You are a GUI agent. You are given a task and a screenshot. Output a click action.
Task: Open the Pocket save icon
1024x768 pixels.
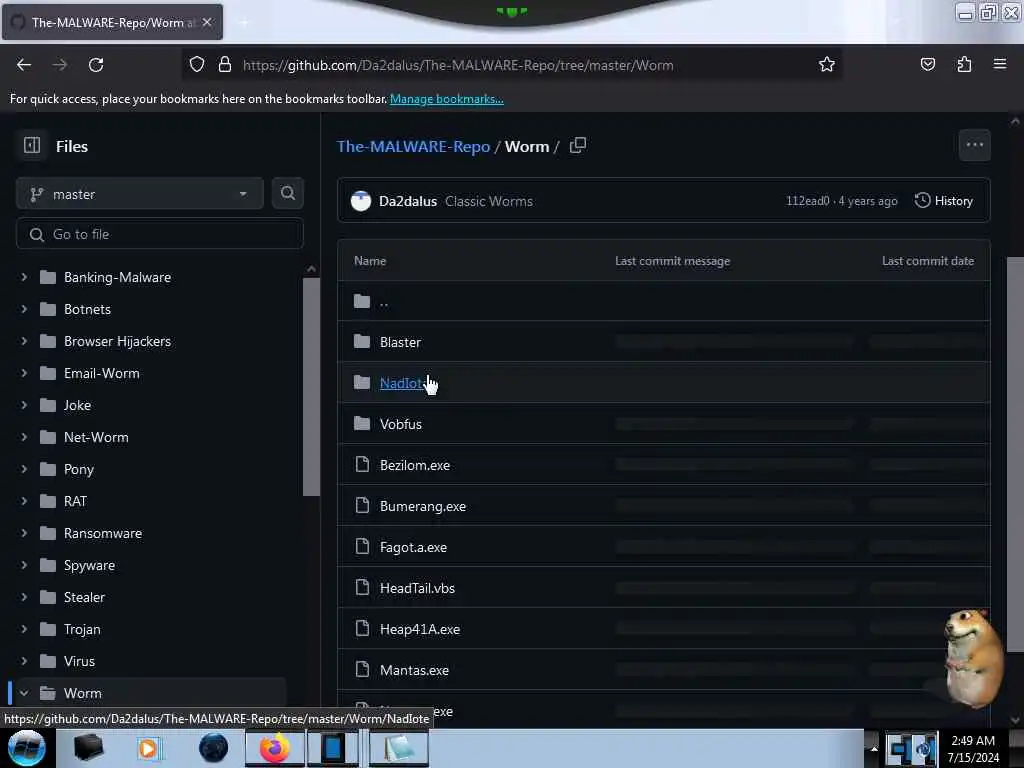point(927,64)
